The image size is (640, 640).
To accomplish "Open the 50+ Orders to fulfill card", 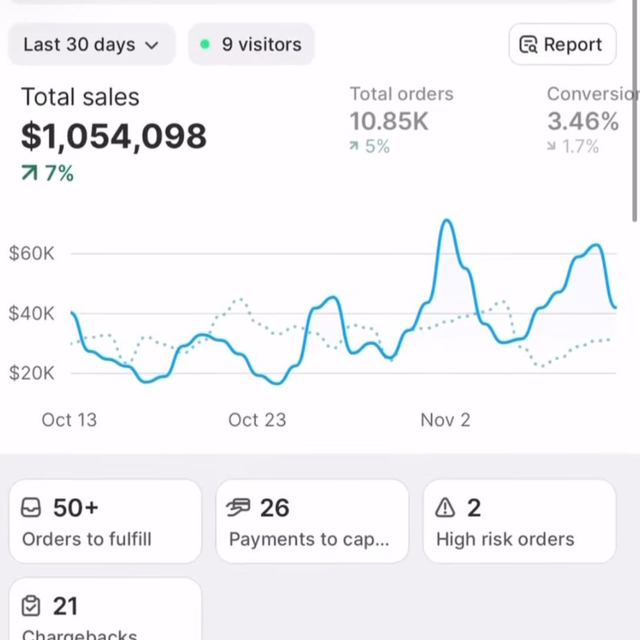I will pyautogui.click(x=105, y=522).
